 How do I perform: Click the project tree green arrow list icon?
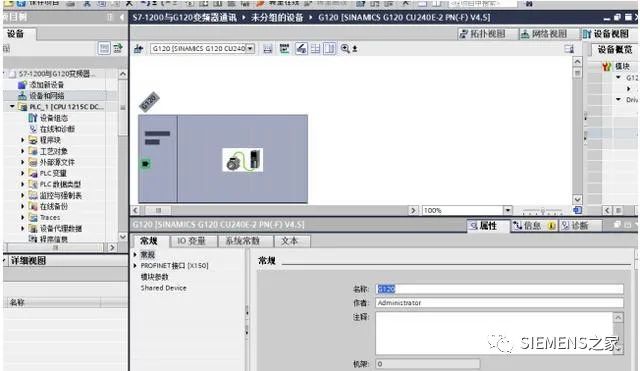[118, 49]
